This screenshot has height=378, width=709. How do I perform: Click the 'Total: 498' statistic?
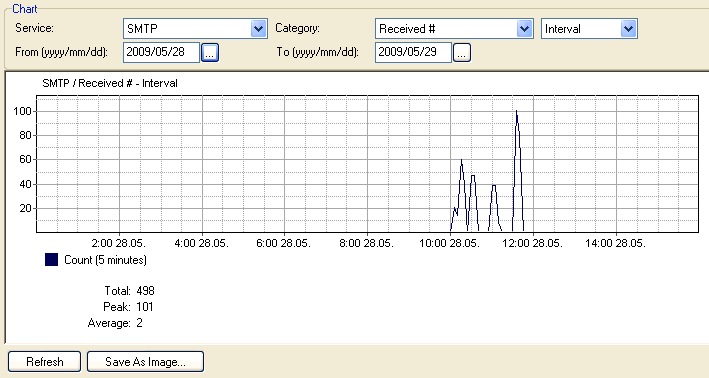[129, 290]
